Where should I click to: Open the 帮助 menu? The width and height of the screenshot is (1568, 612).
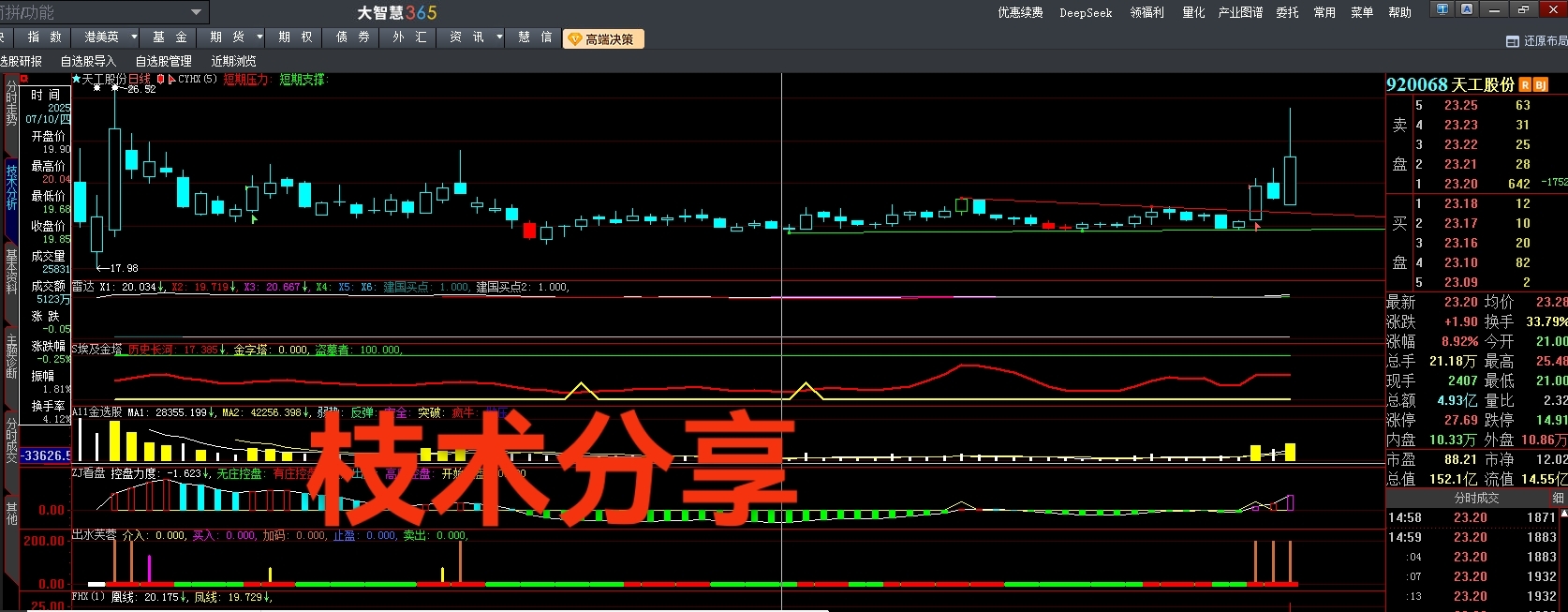[1399, 12]
